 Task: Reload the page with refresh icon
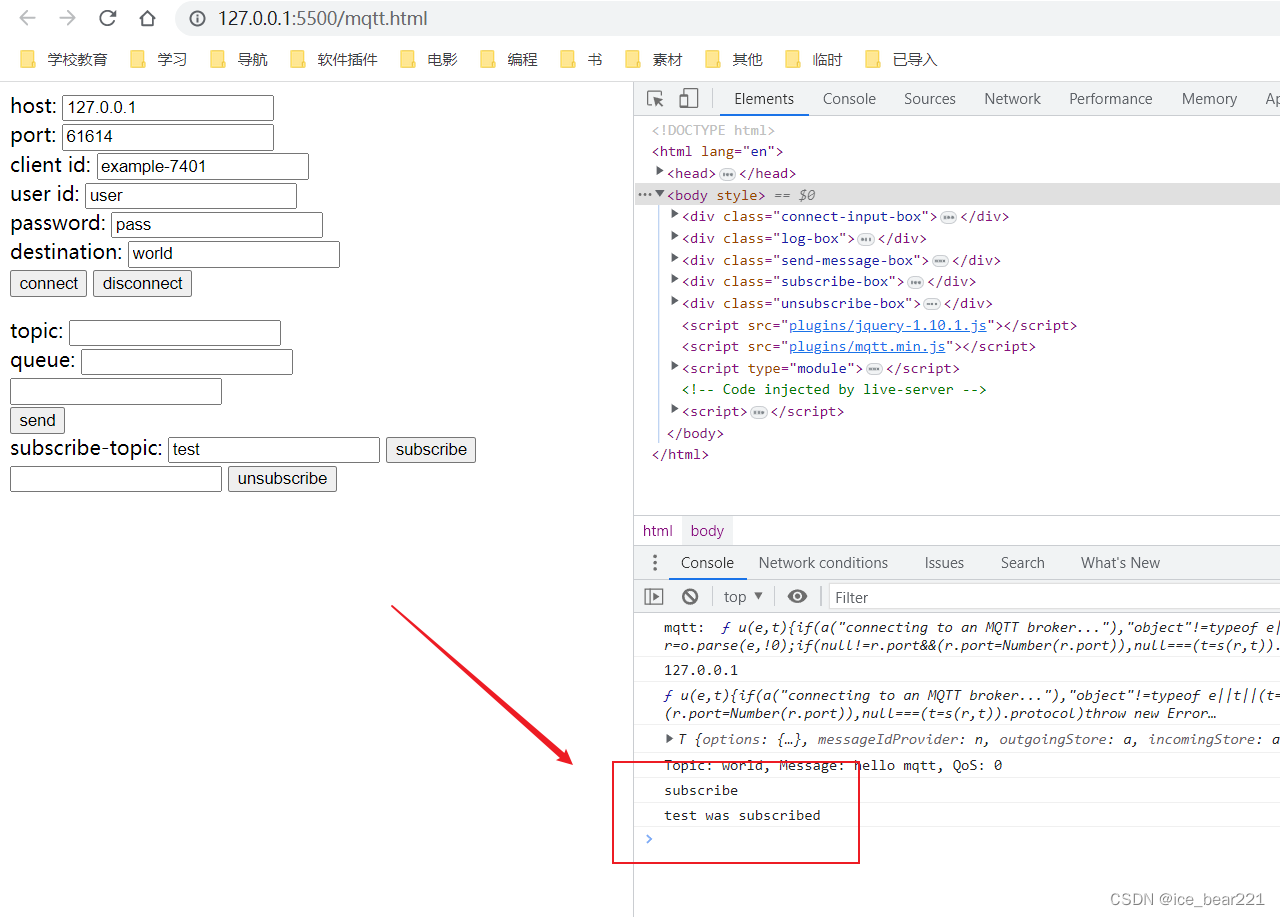(107, 18)
